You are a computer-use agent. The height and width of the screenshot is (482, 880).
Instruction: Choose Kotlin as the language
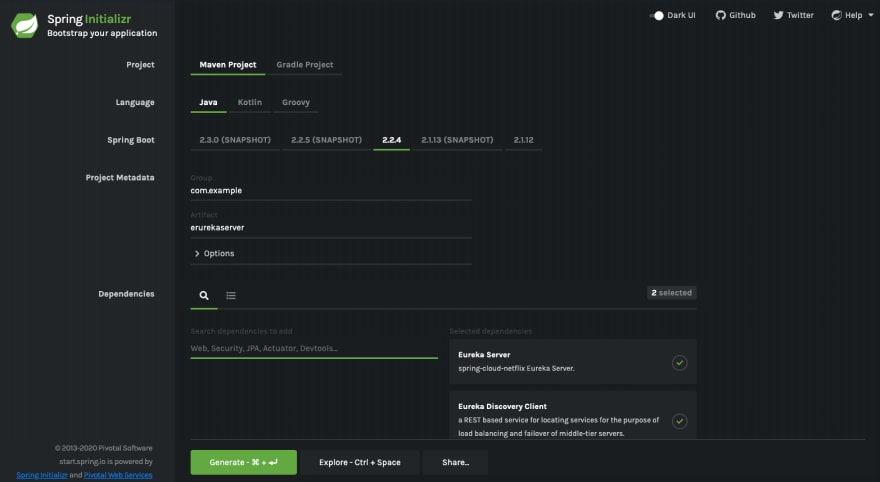point(250,102)
